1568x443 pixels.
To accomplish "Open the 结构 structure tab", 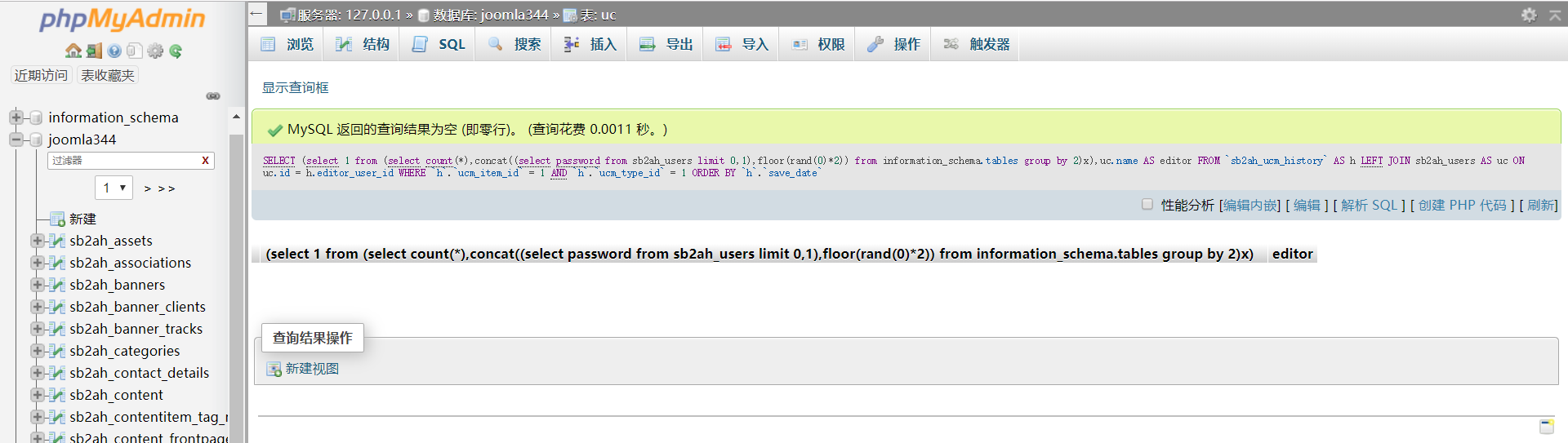I will (363, 44).
